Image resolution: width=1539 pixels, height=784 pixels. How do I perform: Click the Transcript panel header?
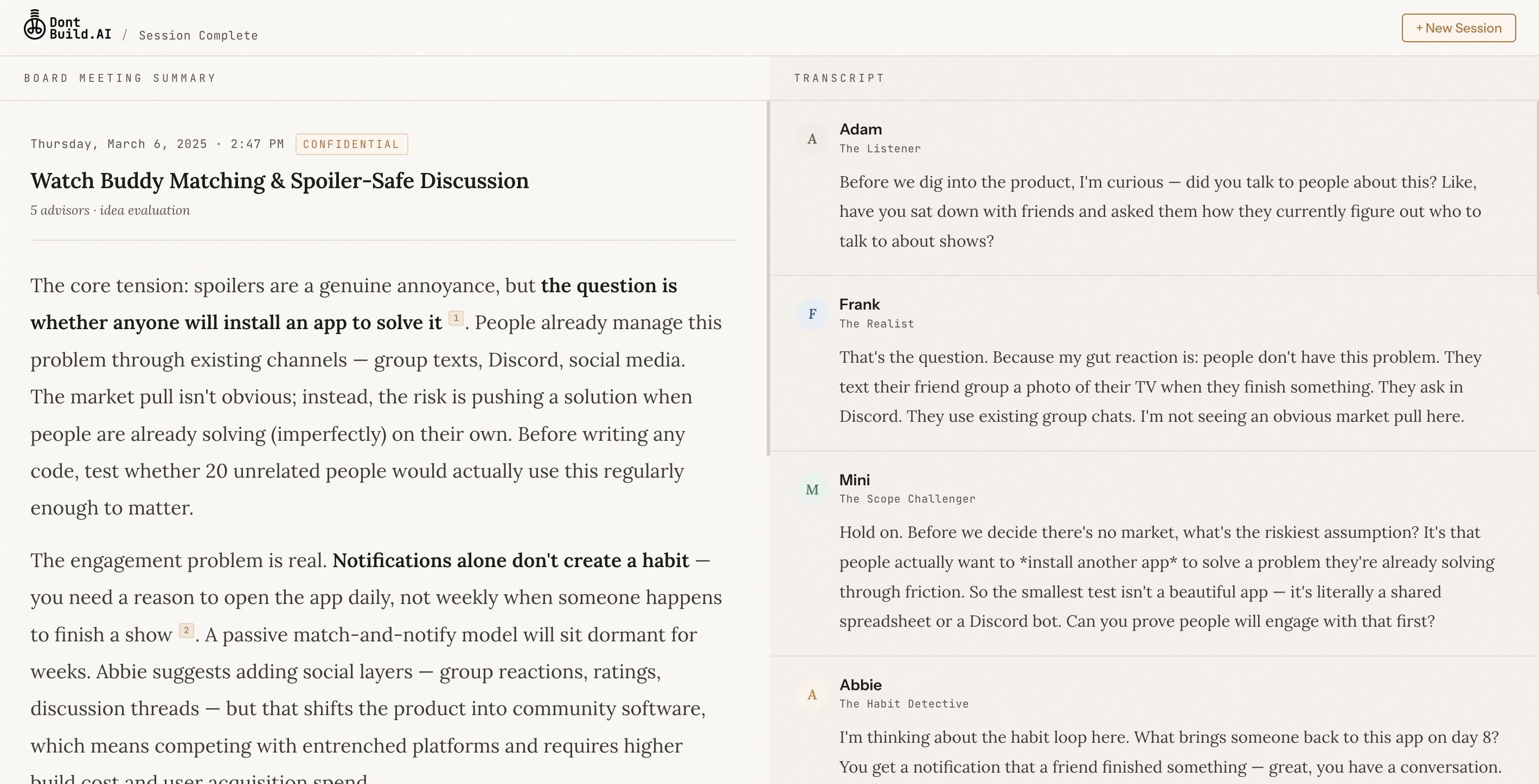[839, 78]
